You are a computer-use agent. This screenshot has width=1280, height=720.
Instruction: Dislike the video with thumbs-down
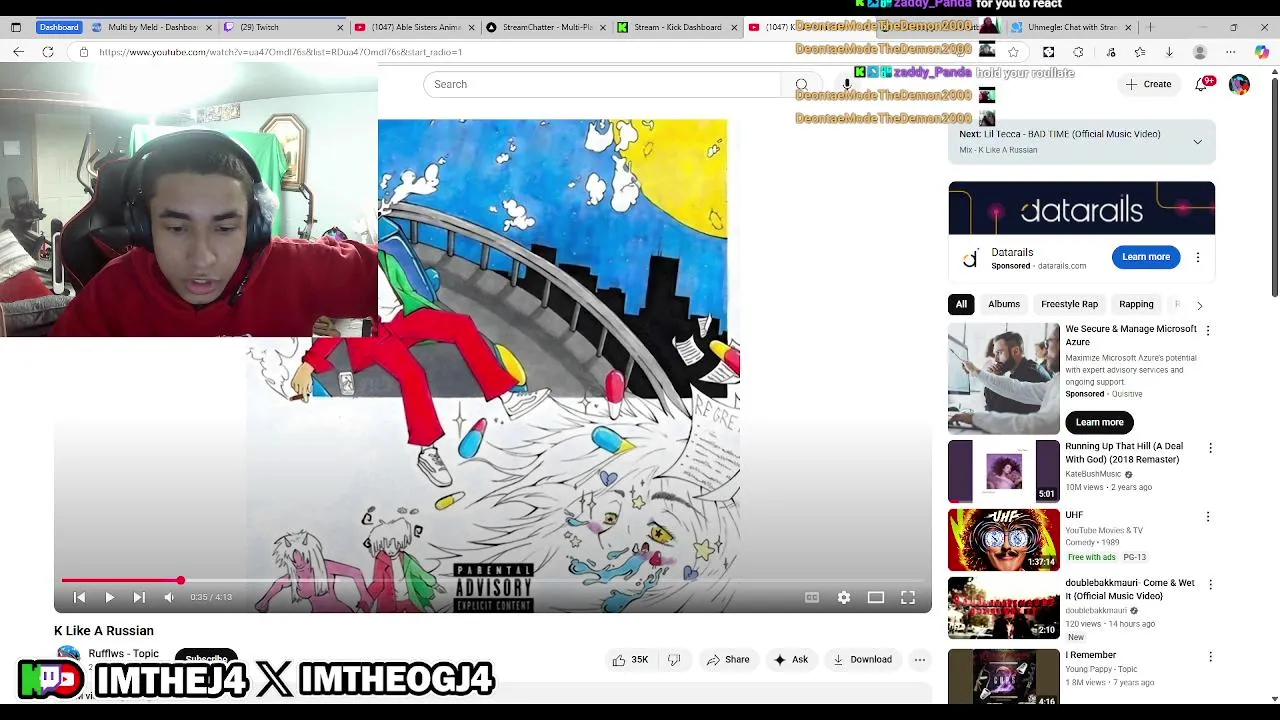(x=674, y=659)
